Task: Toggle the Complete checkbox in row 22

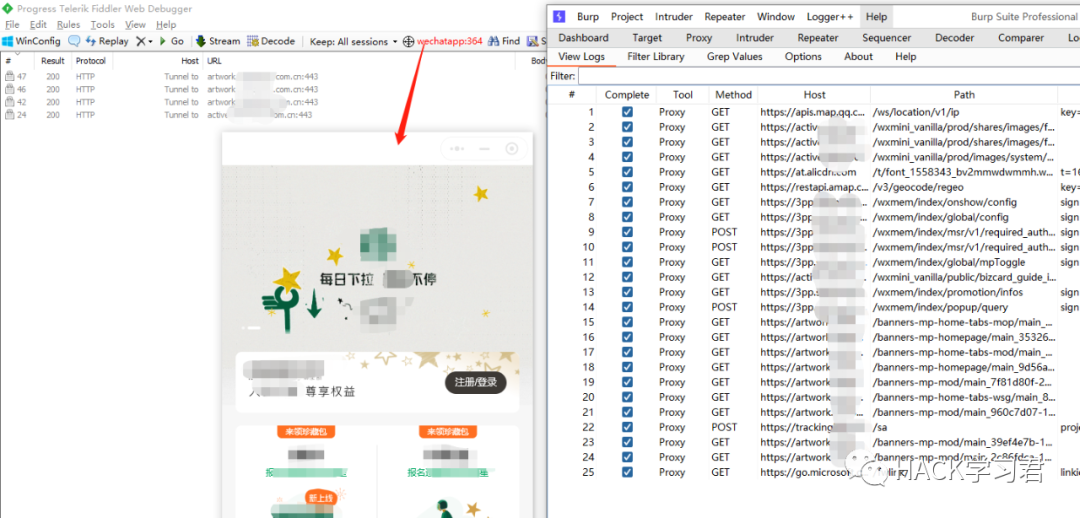Action: [627, 427]
